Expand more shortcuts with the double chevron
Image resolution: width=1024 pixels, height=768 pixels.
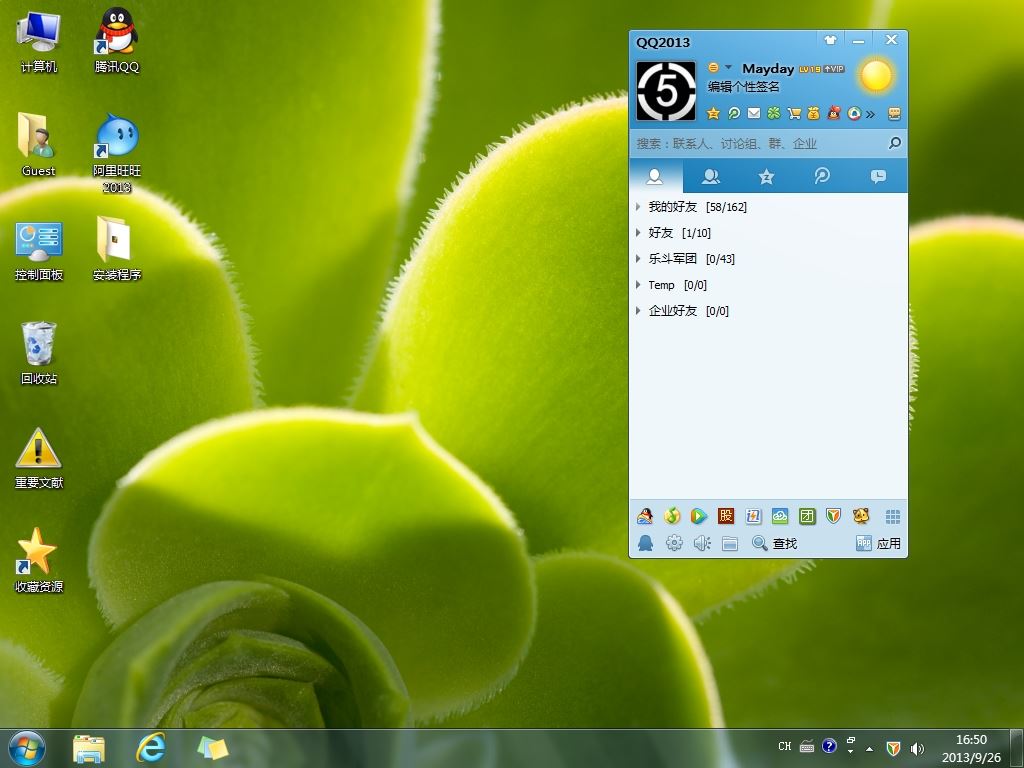(870, 114)
